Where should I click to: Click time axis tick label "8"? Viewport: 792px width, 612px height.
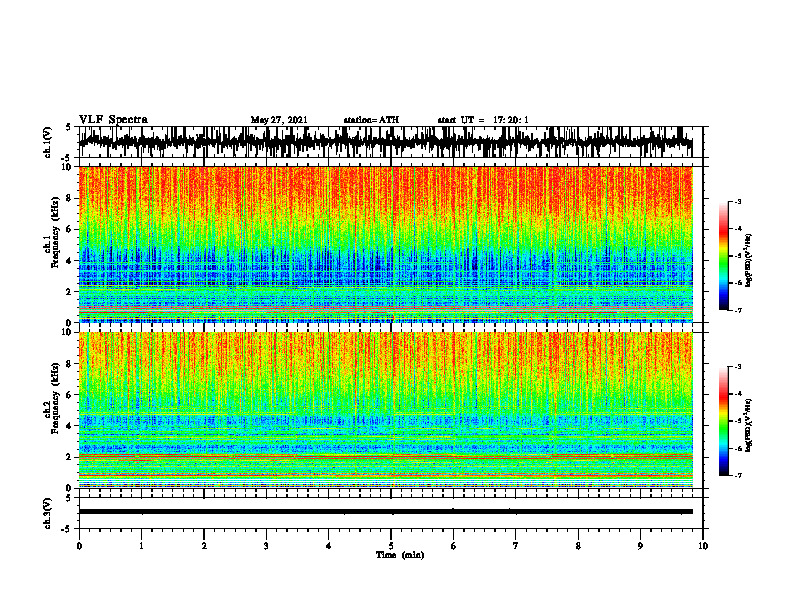578,546
